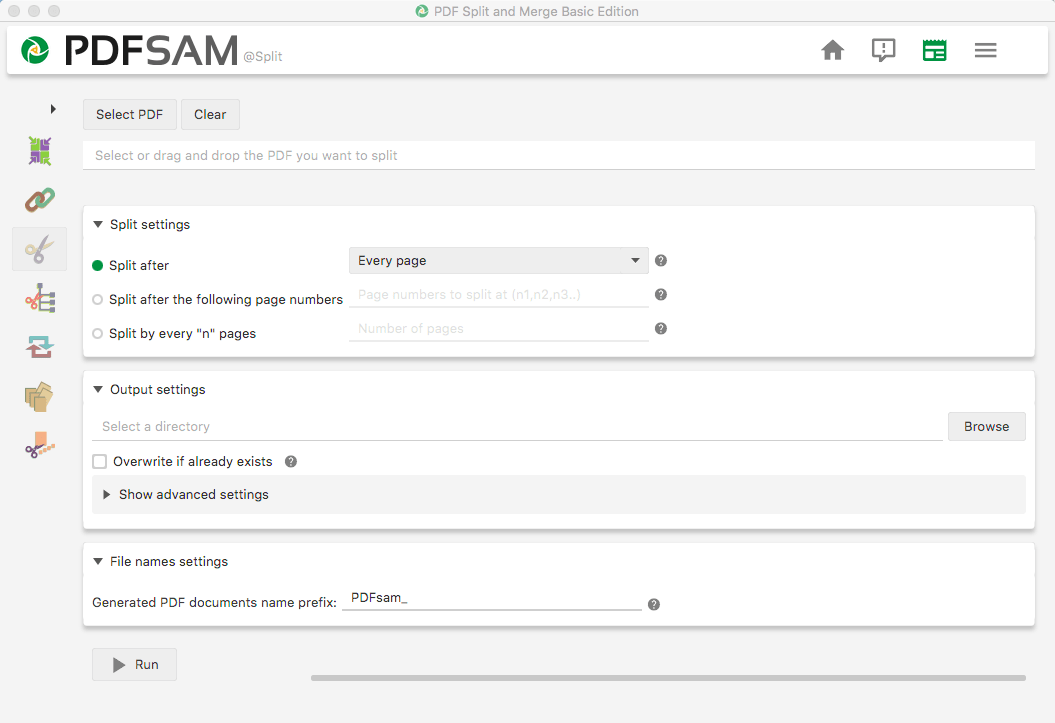The height and width of the screenshot is (723, 1055).
Task: Select the 'Split after' radio button
Action: click(98, 266)
